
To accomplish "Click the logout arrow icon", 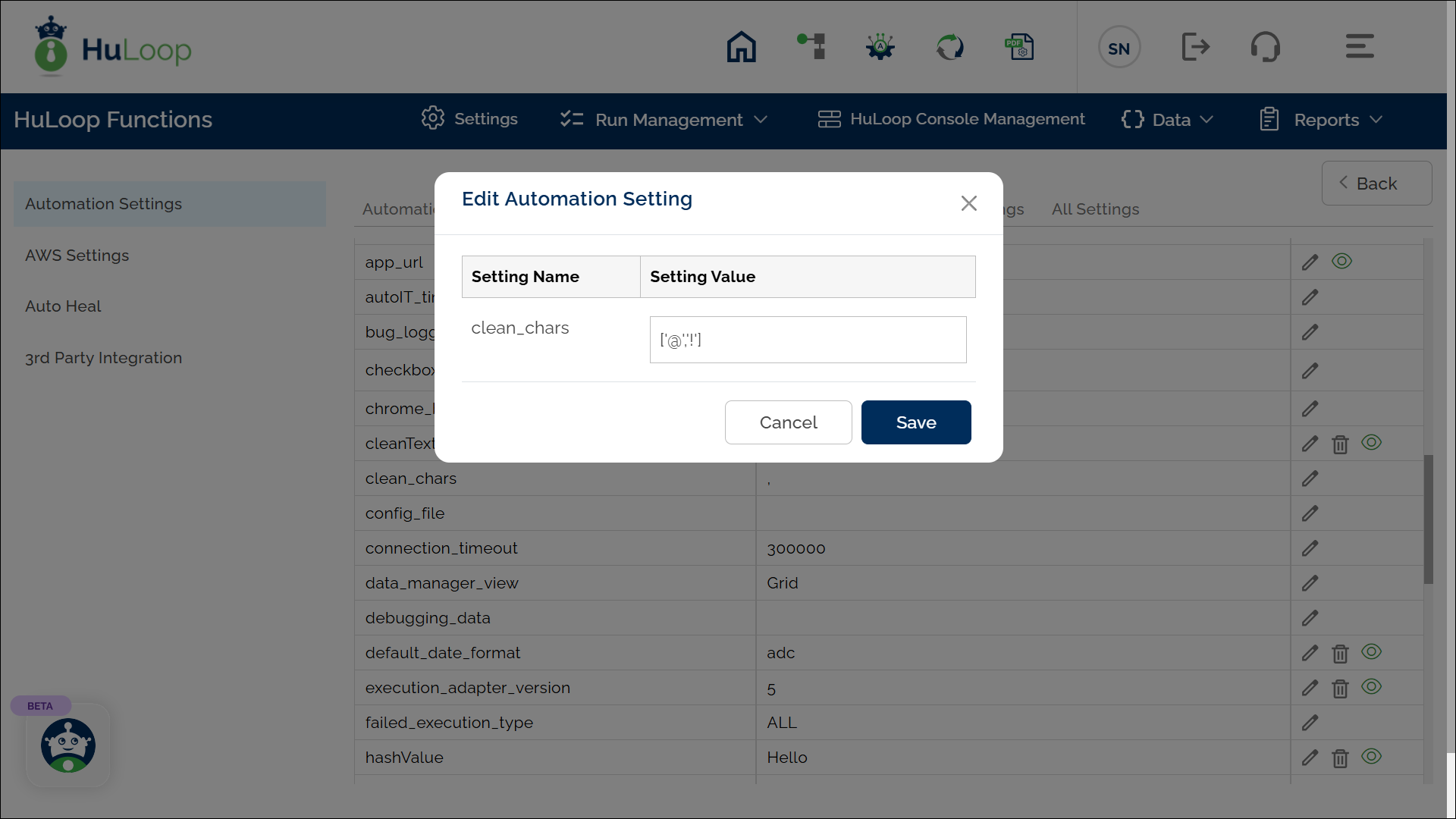I will point(1196,47).
